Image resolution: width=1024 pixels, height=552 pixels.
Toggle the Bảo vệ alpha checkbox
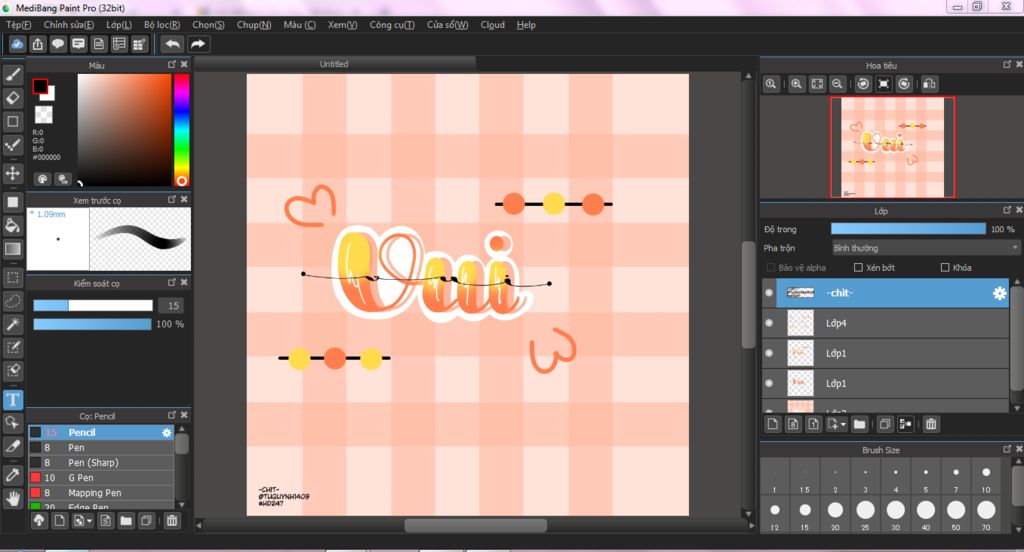[x=770, y=267]
